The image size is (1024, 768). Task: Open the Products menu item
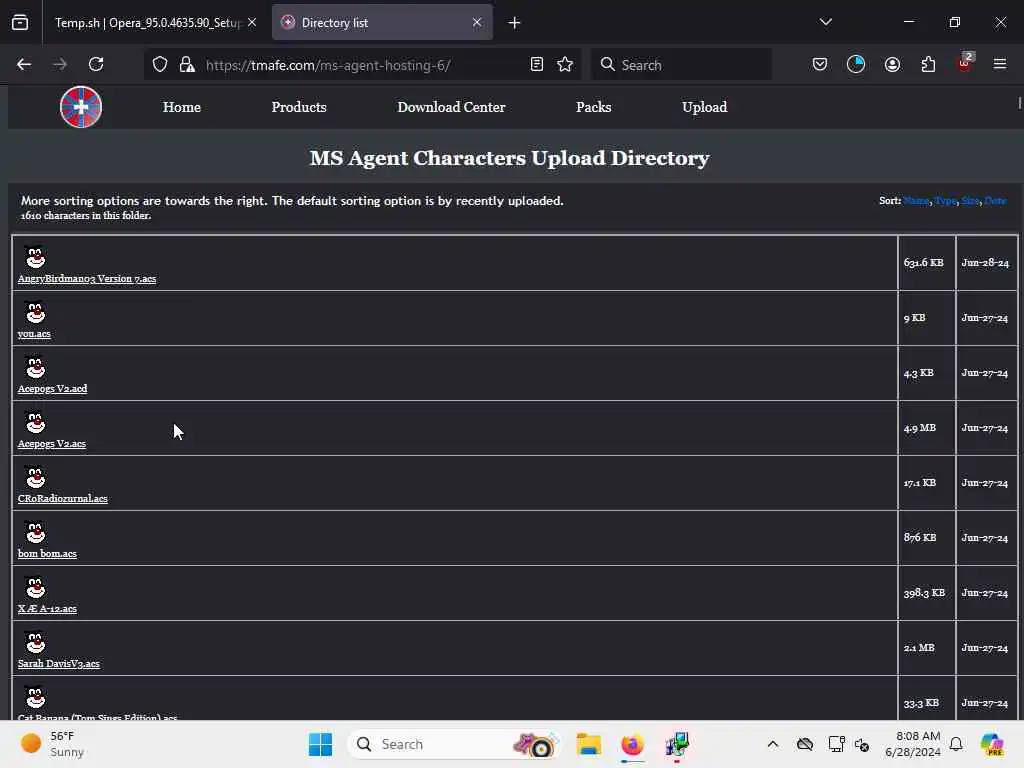pos(298,107)
